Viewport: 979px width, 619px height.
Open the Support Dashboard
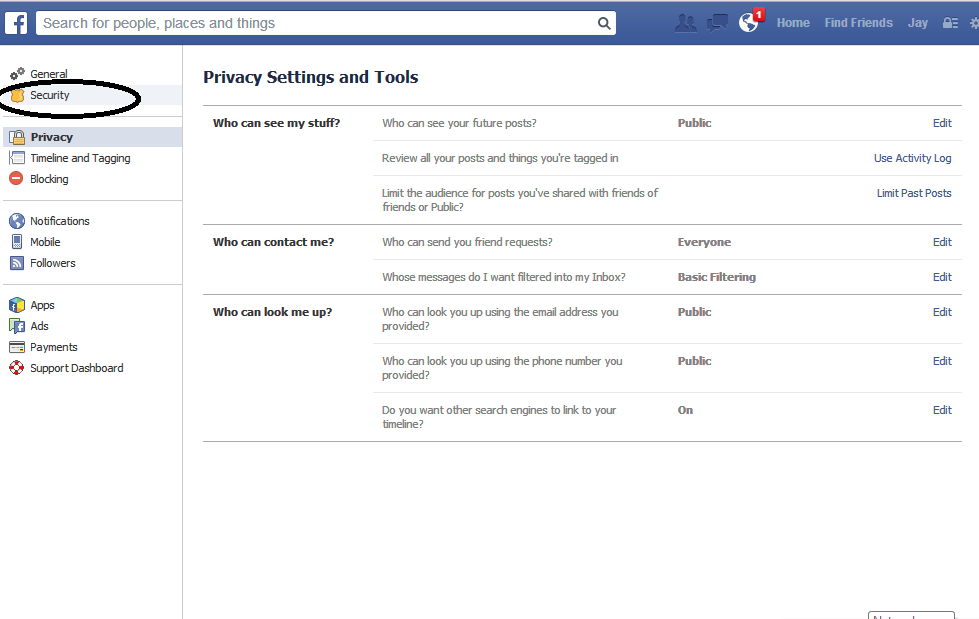75,367
